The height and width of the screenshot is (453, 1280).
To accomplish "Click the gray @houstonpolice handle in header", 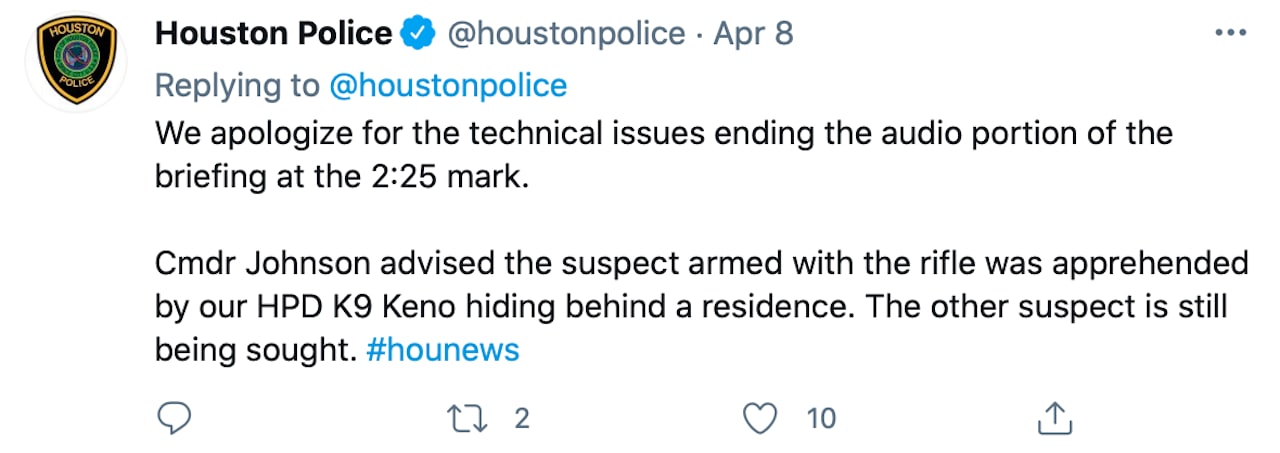I will [565, 34].
